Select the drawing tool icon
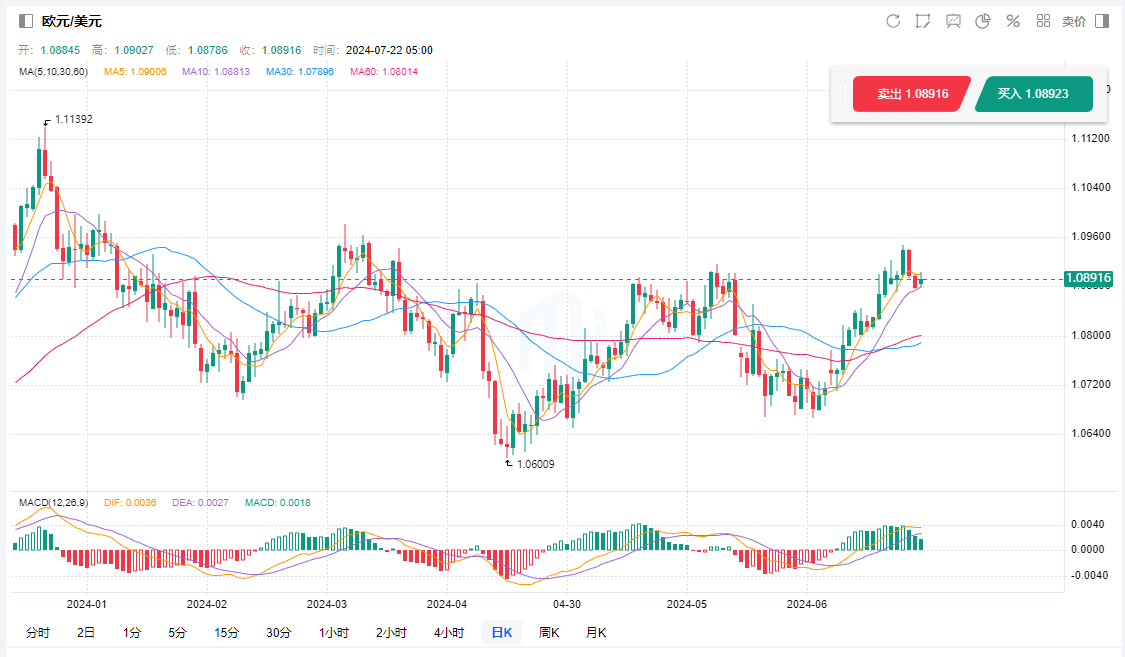 tap(923, 21)
